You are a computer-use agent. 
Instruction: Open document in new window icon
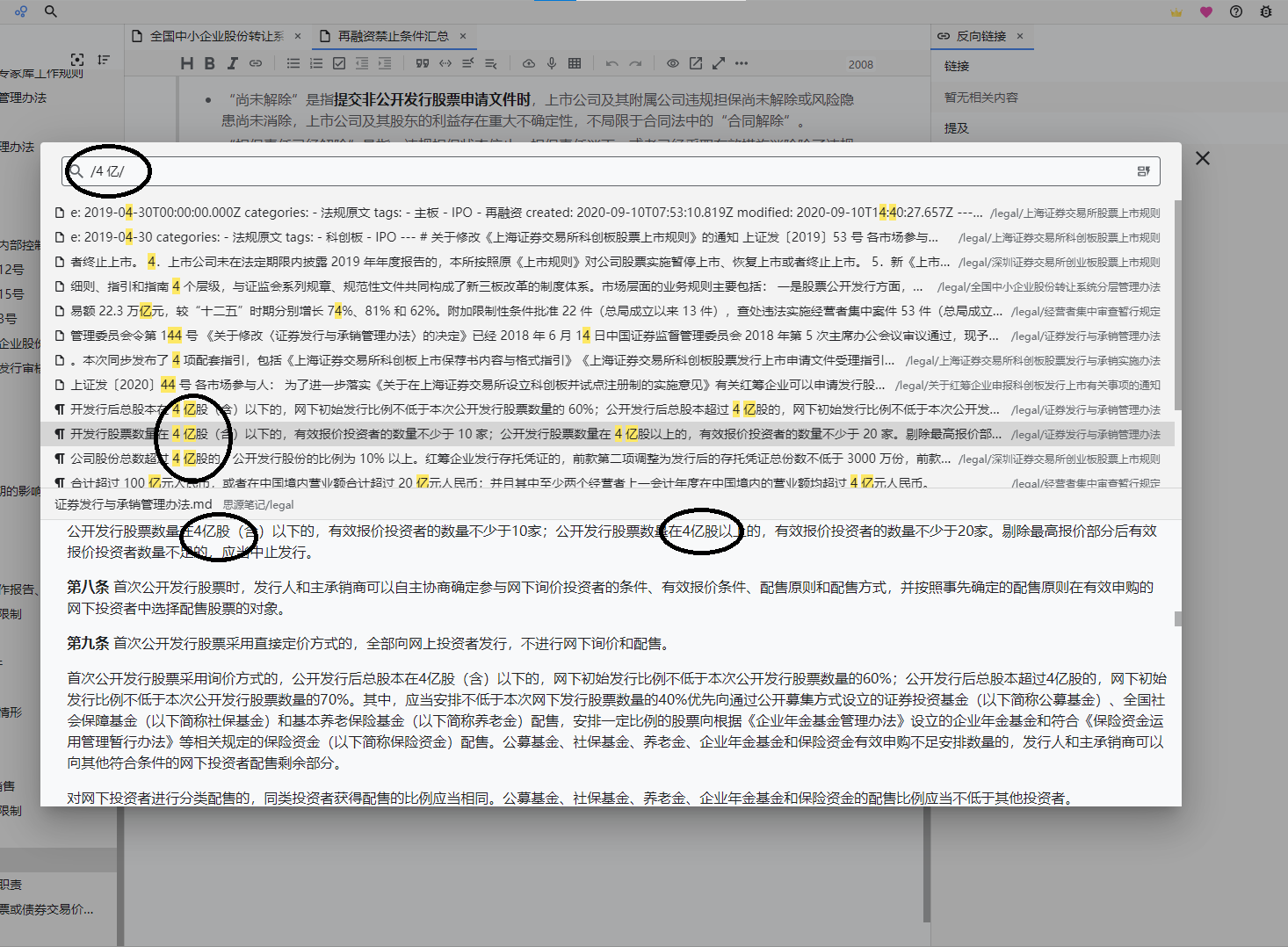(x=696, y=63)
